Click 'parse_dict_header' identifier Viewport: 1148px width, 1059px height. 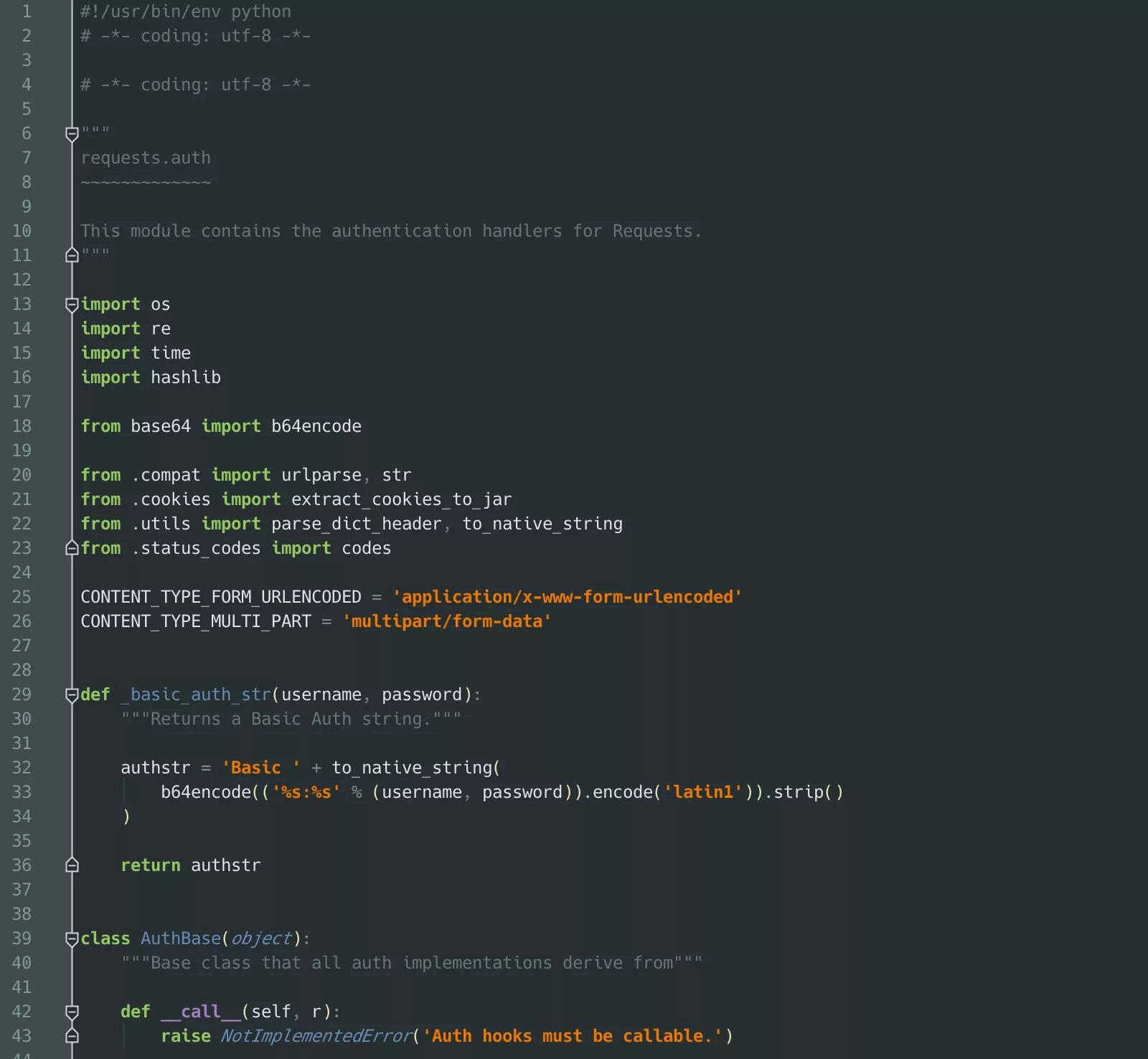[x=357, y=524]
